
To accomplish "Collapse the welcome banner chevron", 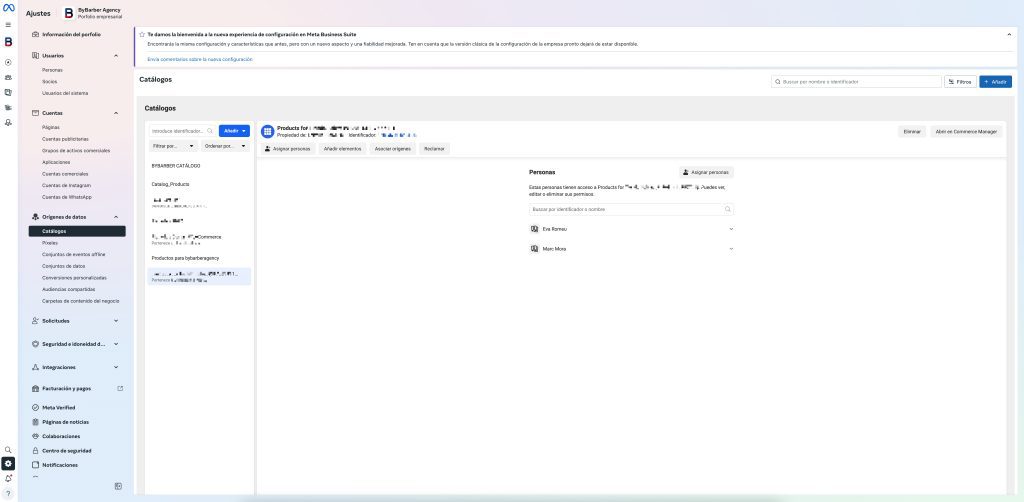I will point(1009,34).
